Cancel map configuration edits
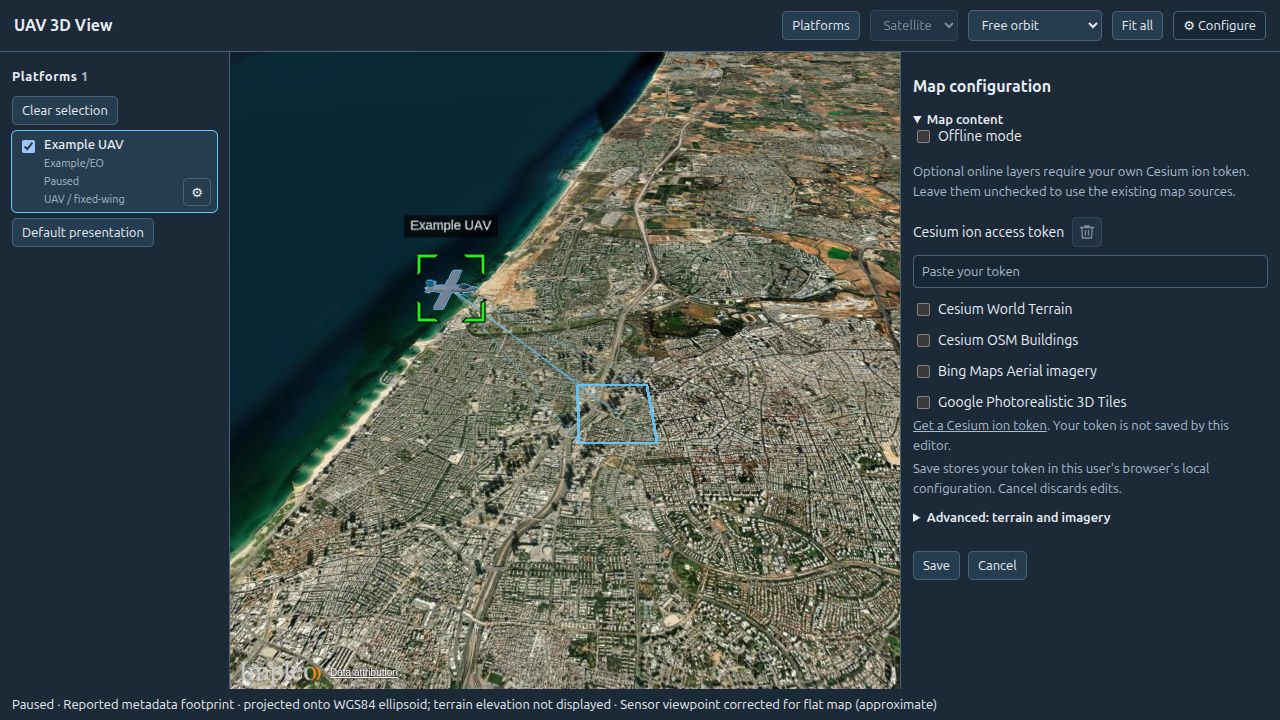1280x720 pixels. 997,566
